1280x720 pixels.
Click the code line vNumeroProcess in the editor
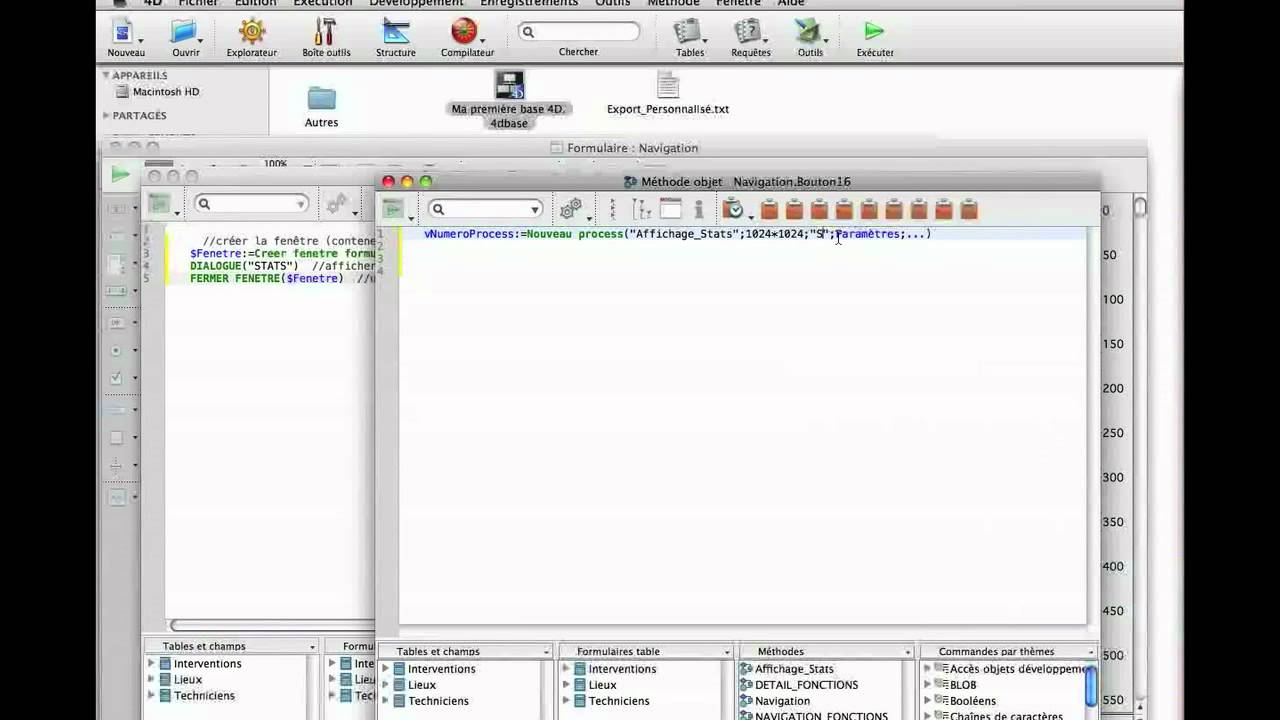pyautogui.click(x=677, y=234)
